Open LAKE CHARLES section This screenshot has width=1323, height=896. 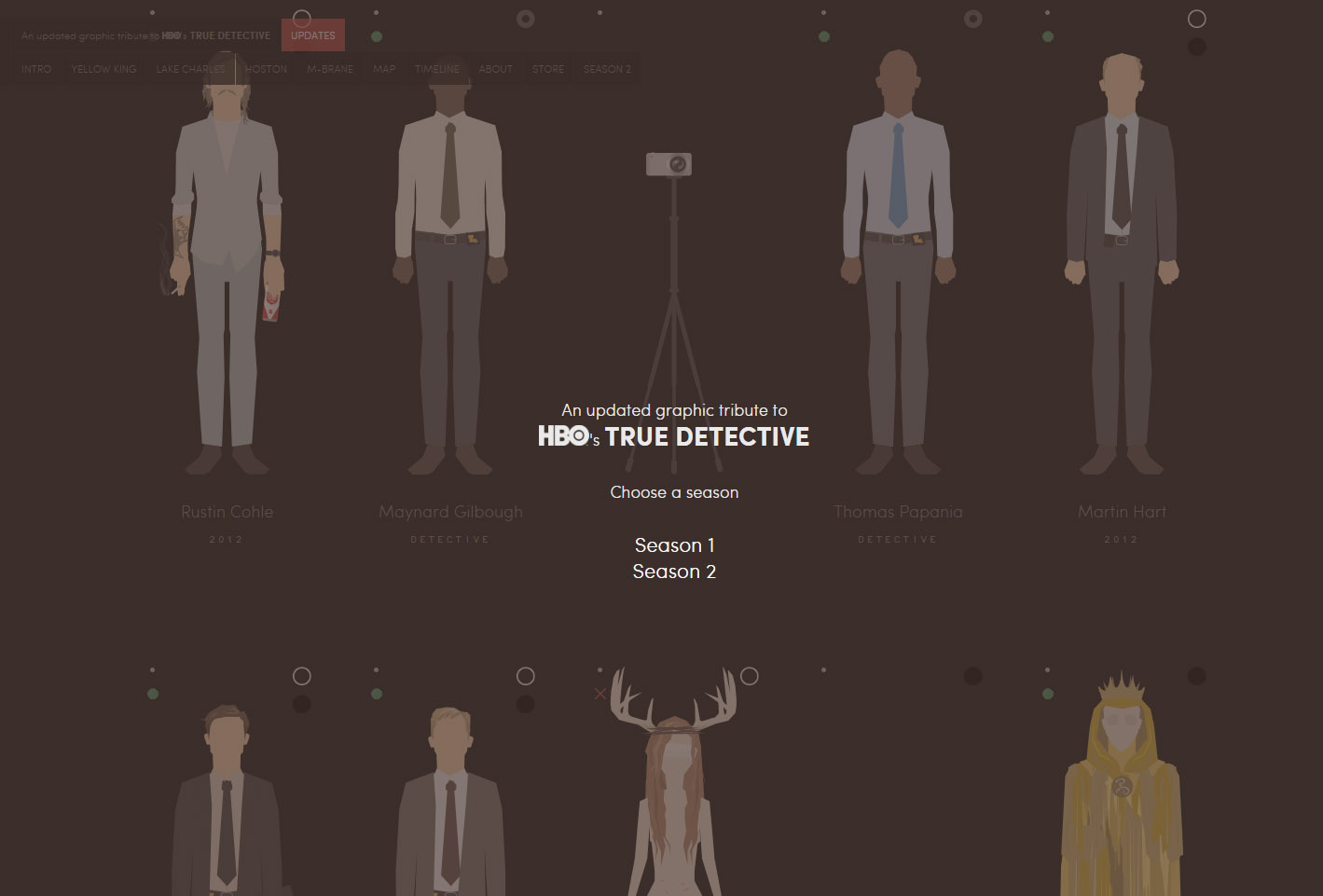[190, 69]
